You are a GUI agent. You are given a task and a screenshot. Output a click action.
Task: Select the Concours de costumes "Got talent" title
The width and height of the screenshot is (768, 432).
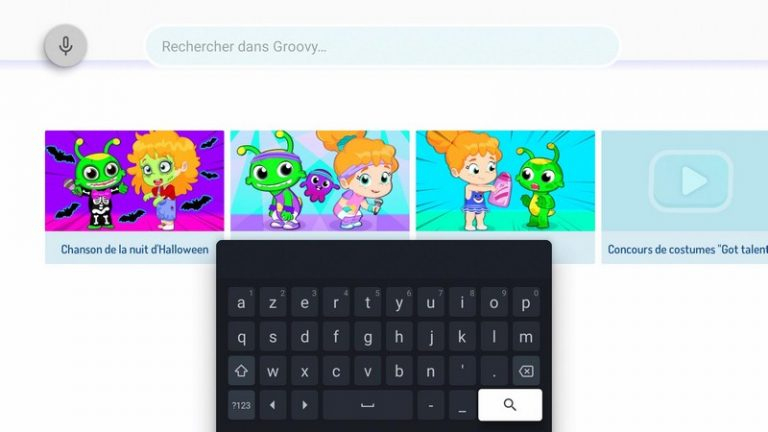[x=687, y=249]
